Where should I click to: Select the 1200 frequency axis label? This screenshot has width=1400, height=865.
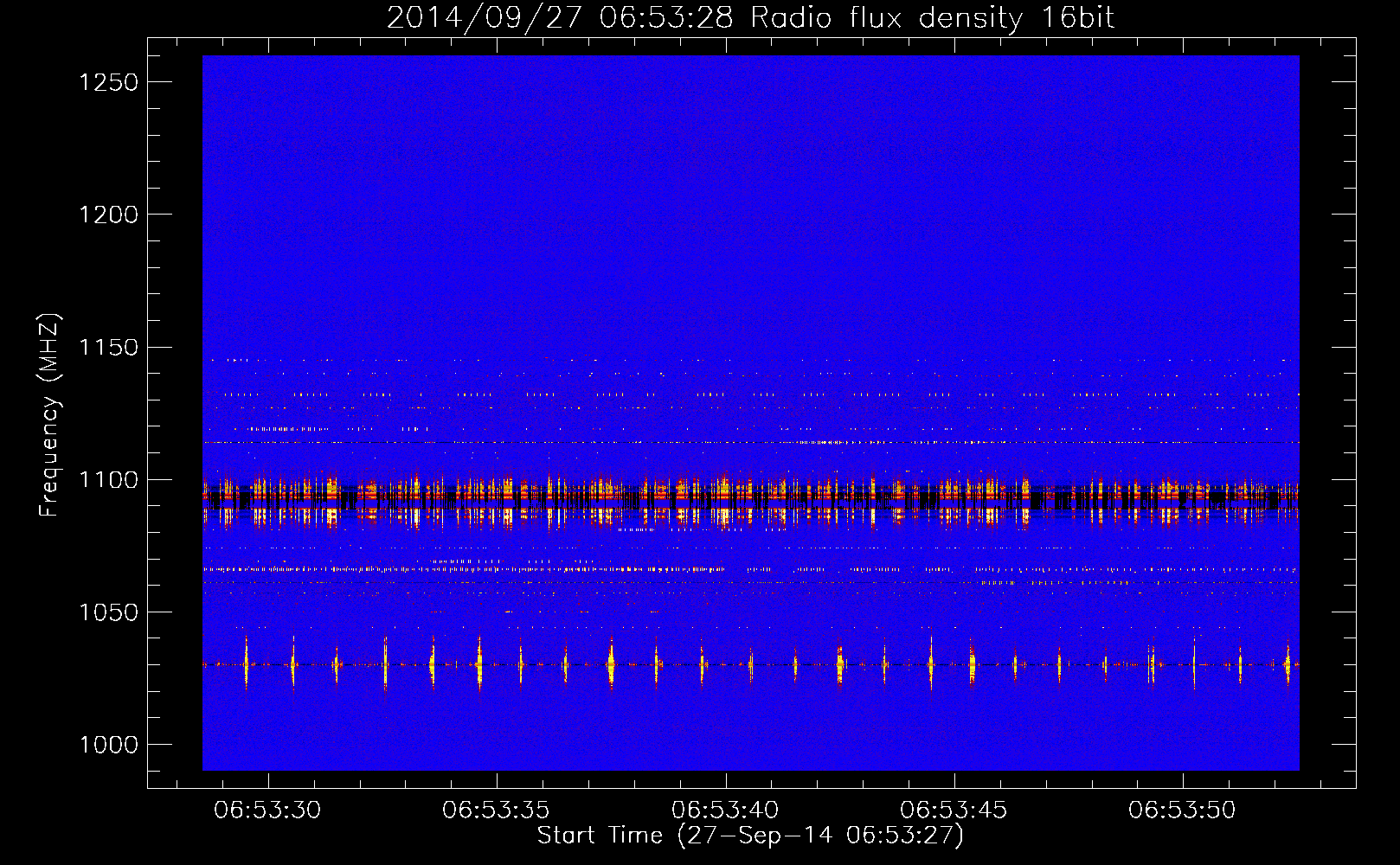pos(109,215)
